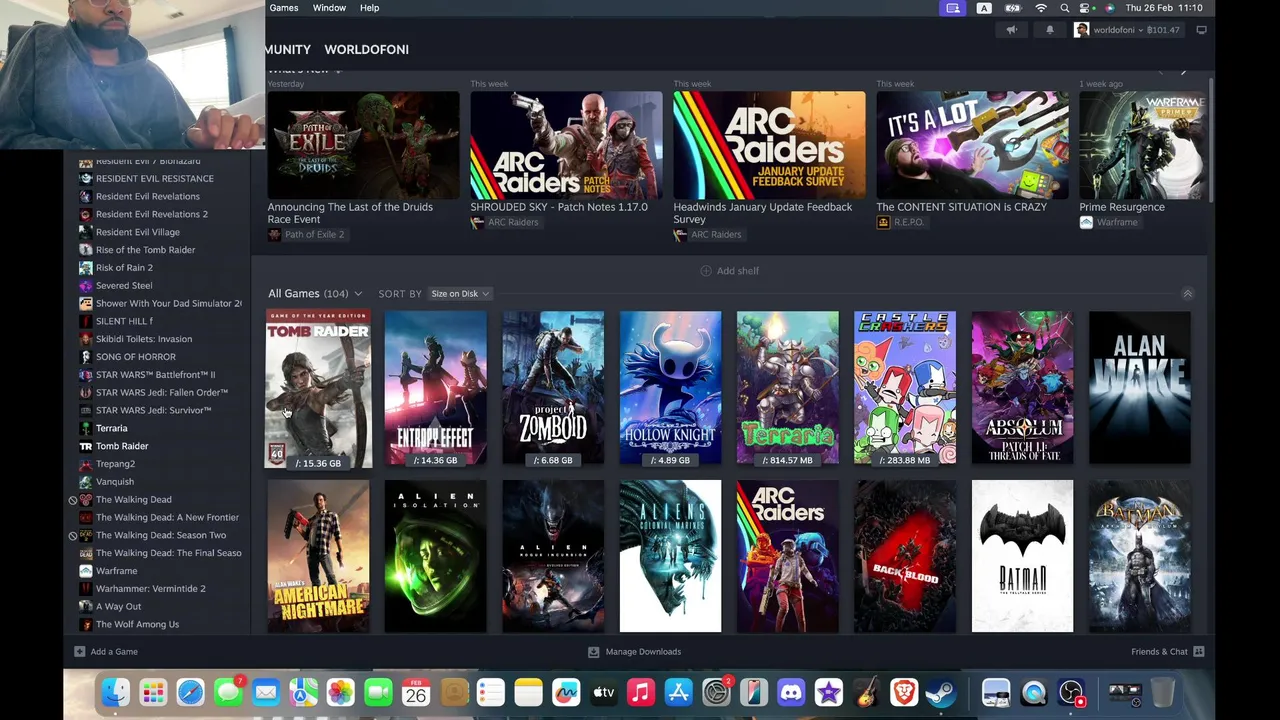Click the Siri icon in menu bar
The width and height of the screenshot is (1280, 720).
coord(1110,8)
